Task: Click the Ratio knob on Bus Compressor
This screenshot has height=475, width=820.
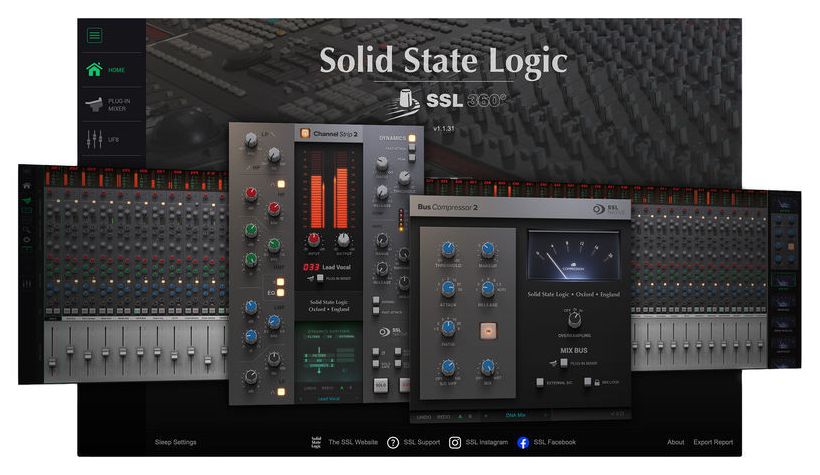Action: [448, 328]
